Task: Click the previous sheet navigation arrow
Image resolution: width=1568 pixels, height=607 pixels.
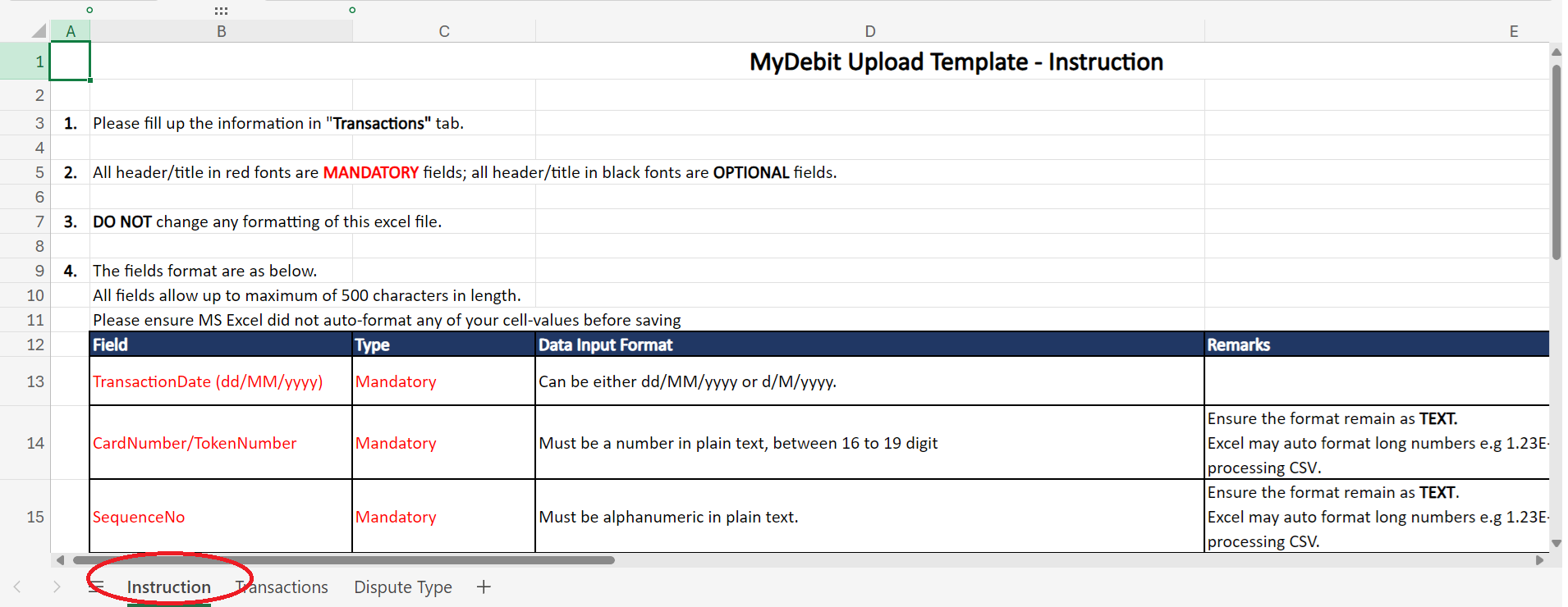Action: point(17,586)
